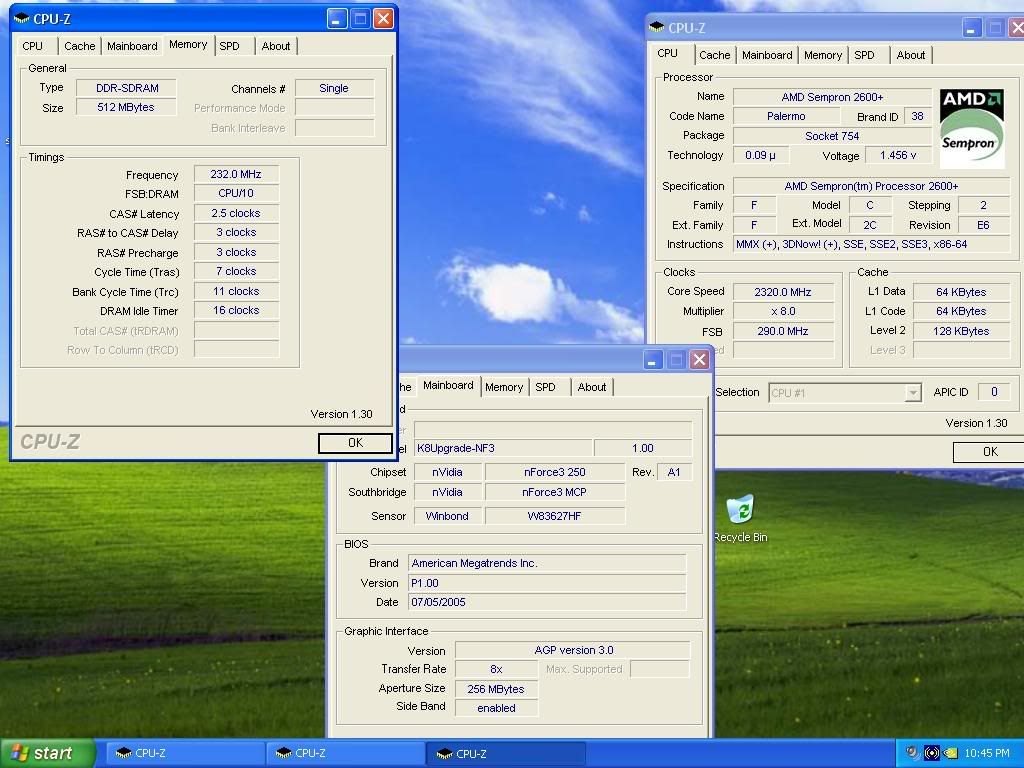Click the 2.5 clocks CAS latency value
Viewport: 1024px width, 768px height.
[x=236, y=214]
